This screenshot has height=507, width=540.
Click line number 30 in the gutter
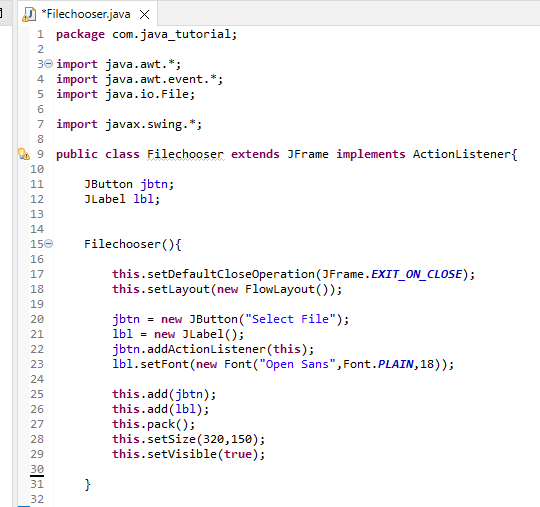(37, 469)
